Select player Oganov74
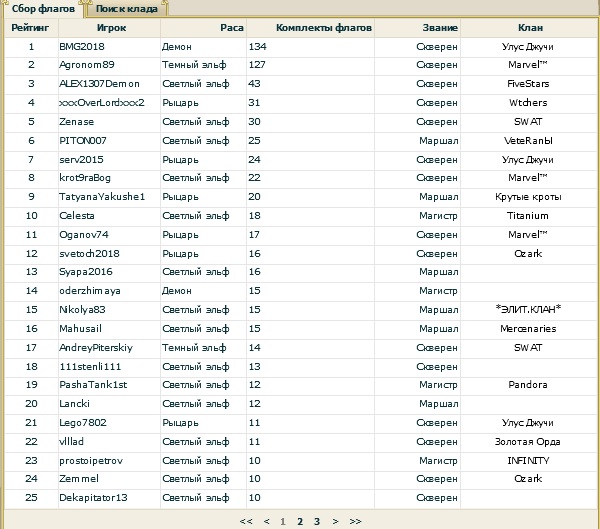The image size is (600, 529). coord(83,235)
